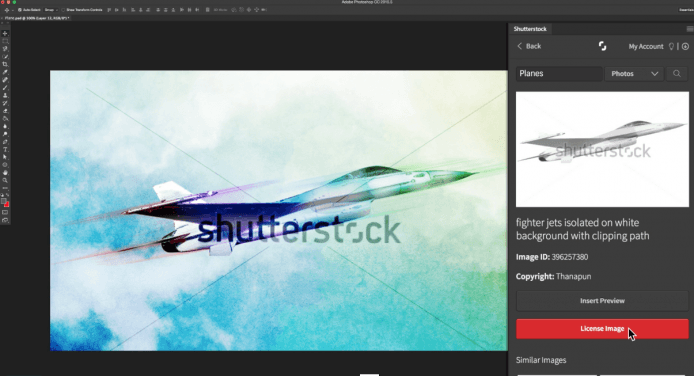Open My Account in the Shutterstock panel
694x376 pixels.
tap(646, 46)
